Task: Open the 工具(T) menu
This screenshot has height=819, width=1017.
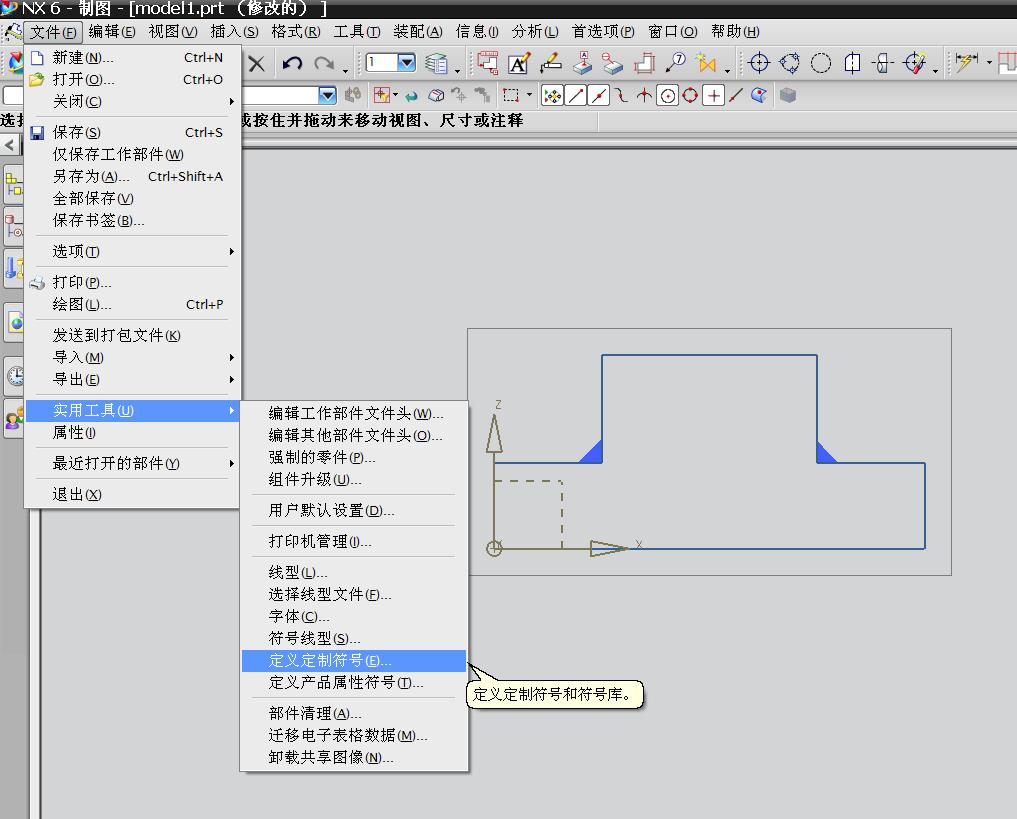Action: point(357,32)
